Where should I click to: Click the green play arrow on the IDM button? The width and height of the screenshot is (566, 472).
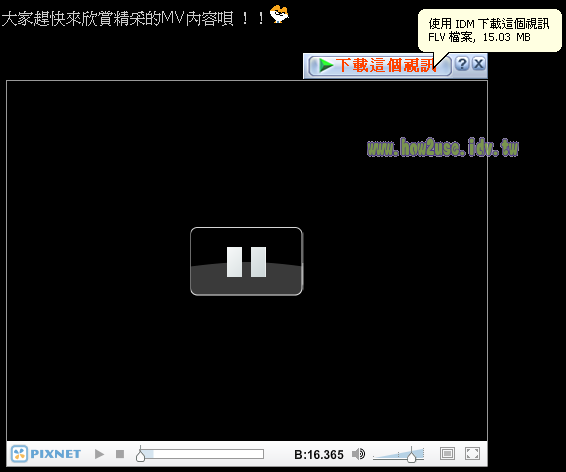point(326,66)
